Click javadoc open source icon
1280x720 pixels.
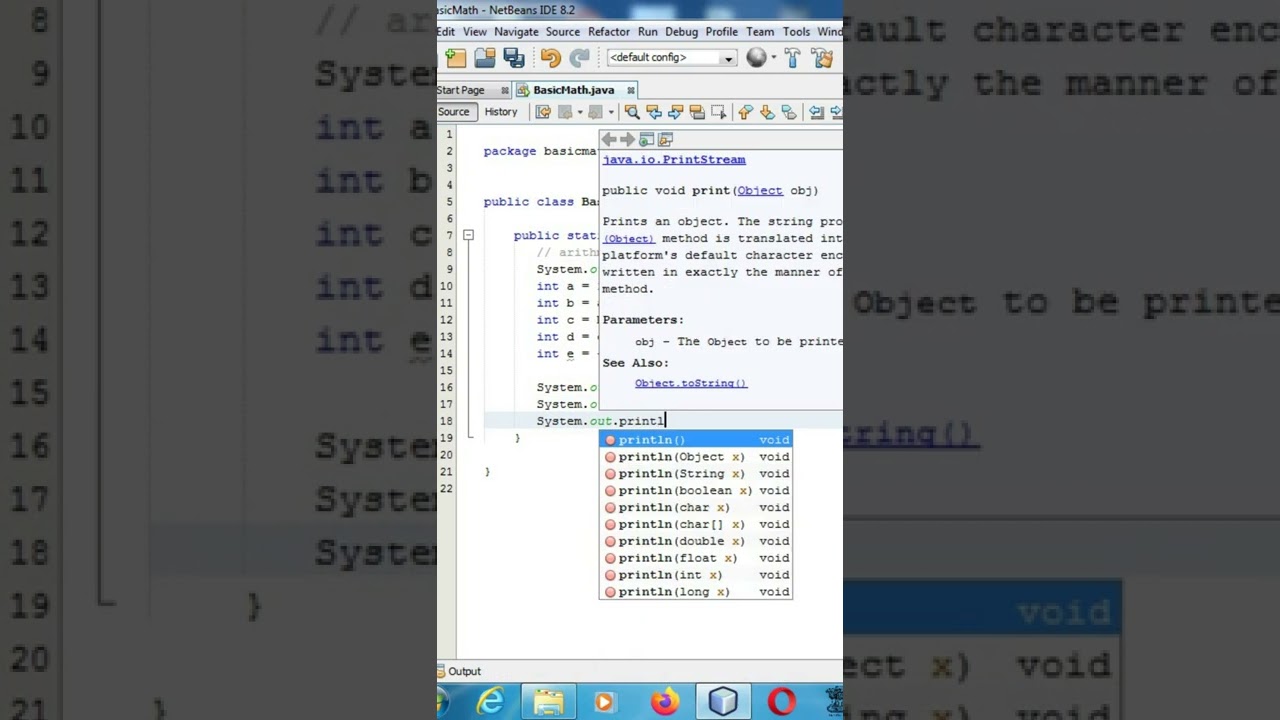(x=666, y=140)
